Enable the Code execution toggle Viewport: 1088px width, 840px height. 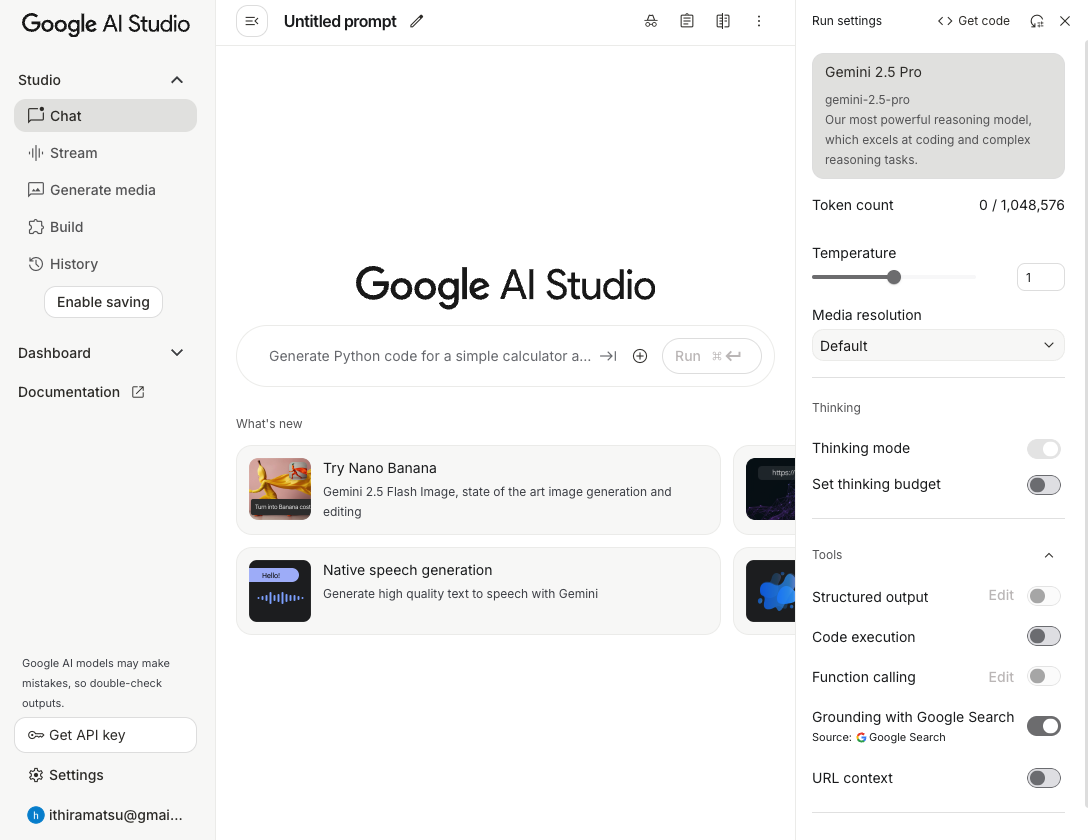pyautogui.click(x=1043, y=637)
